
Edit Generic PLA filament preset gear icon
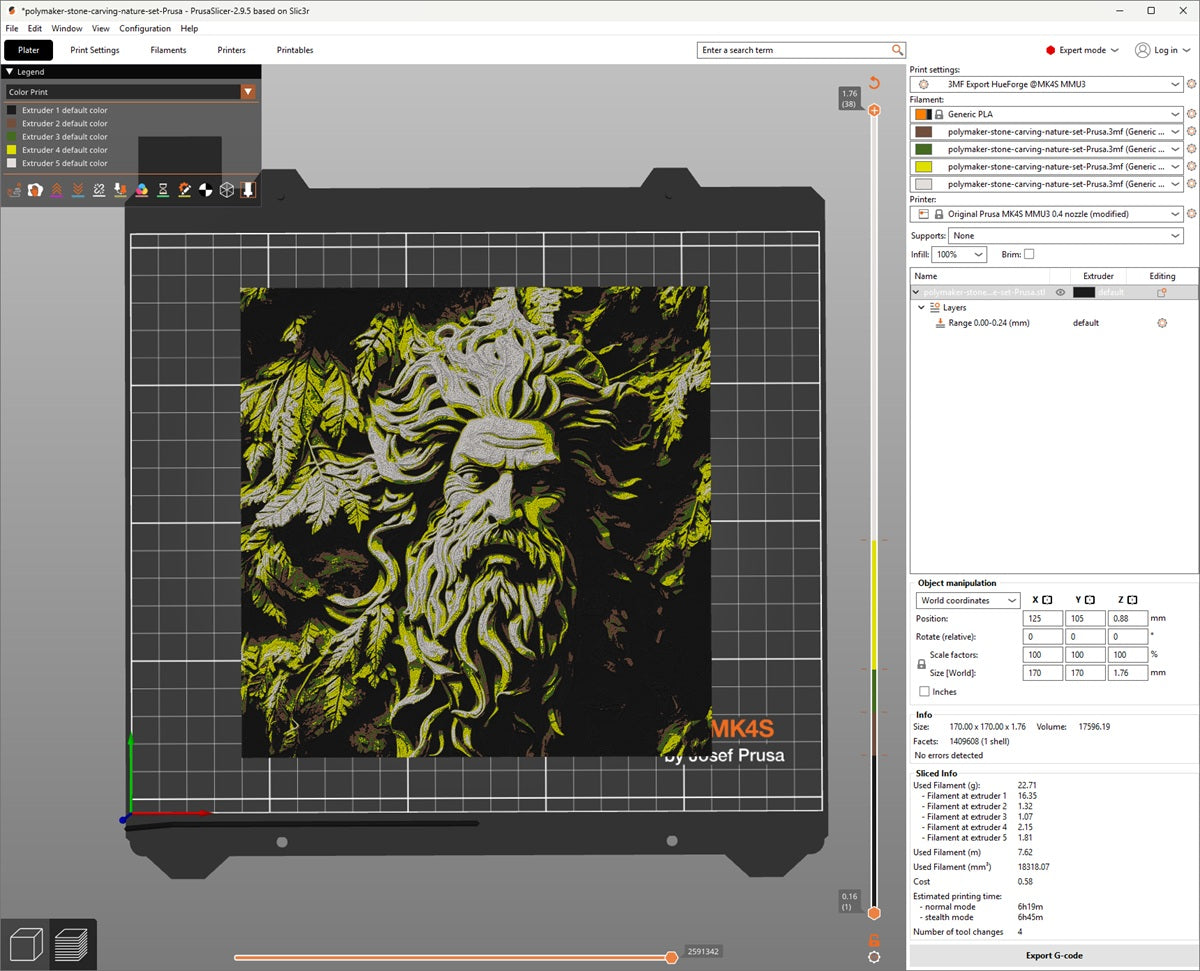click(x=1191, y=114)
